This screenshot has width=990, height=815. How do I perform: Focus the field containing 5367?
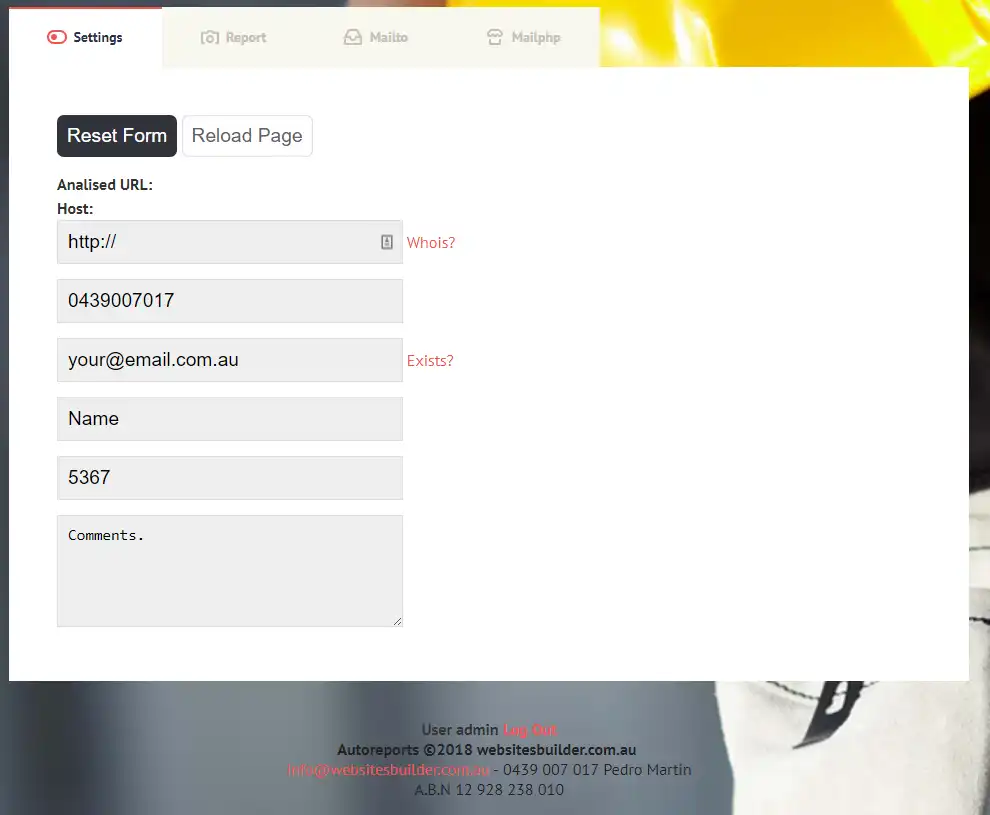pos(230,478)
